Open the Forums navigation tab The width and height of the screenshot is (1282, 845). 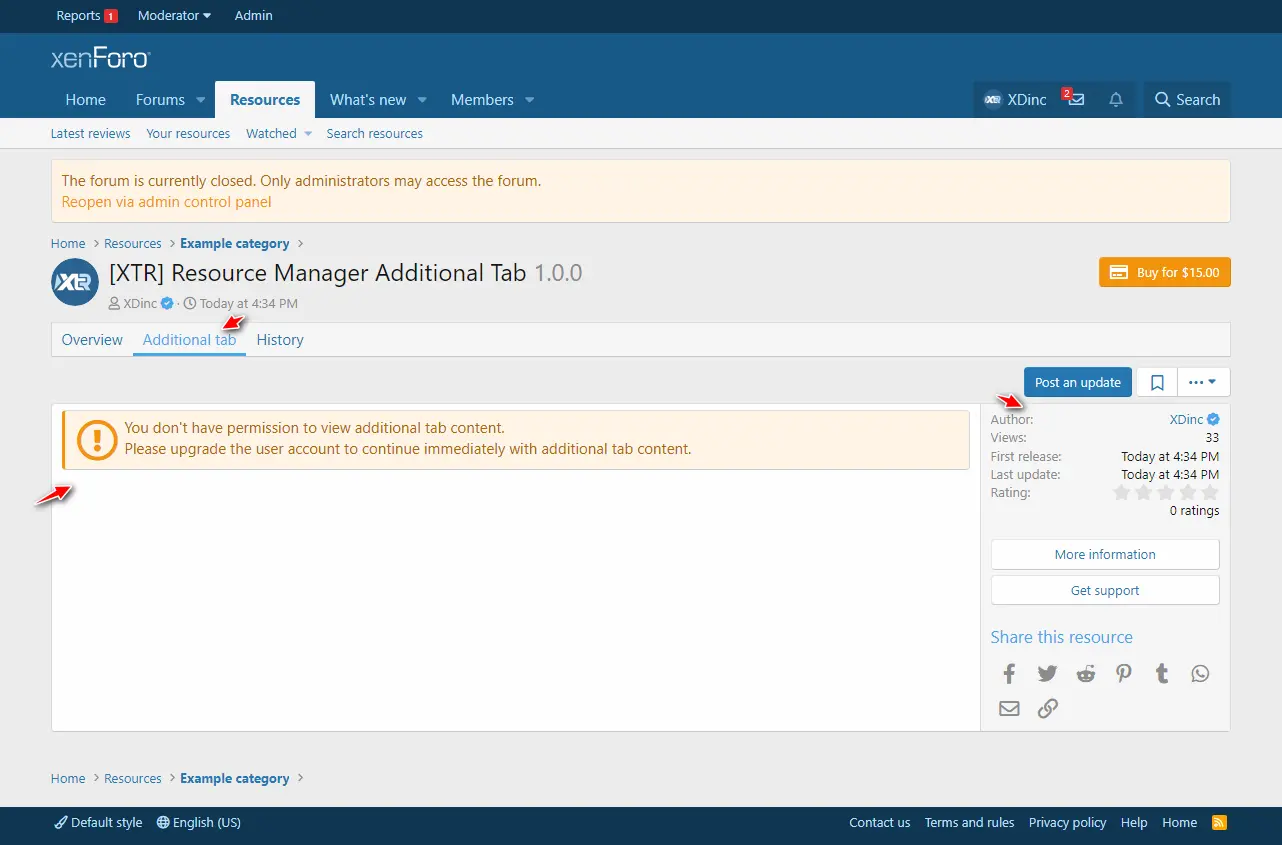(x=160, y=100)
